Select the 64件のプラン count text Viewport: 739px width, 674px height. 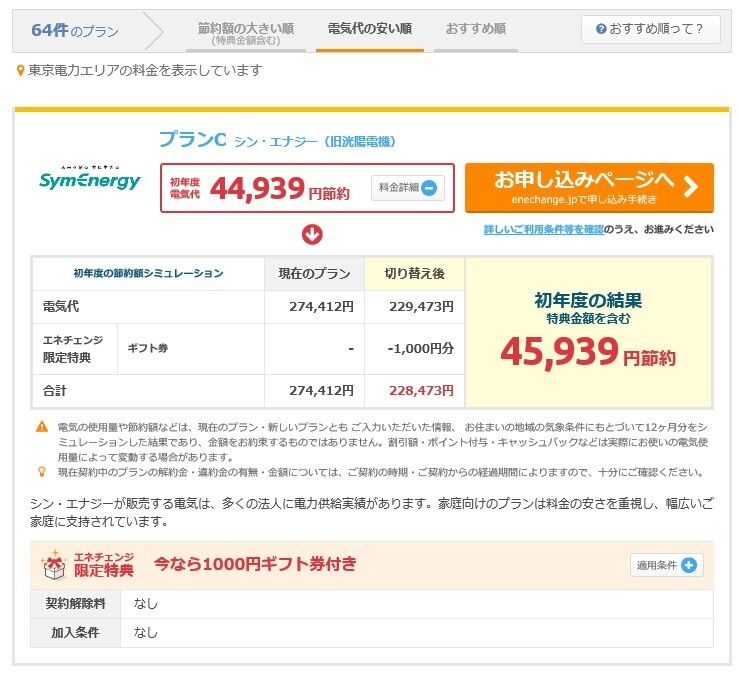coord(75,31)
